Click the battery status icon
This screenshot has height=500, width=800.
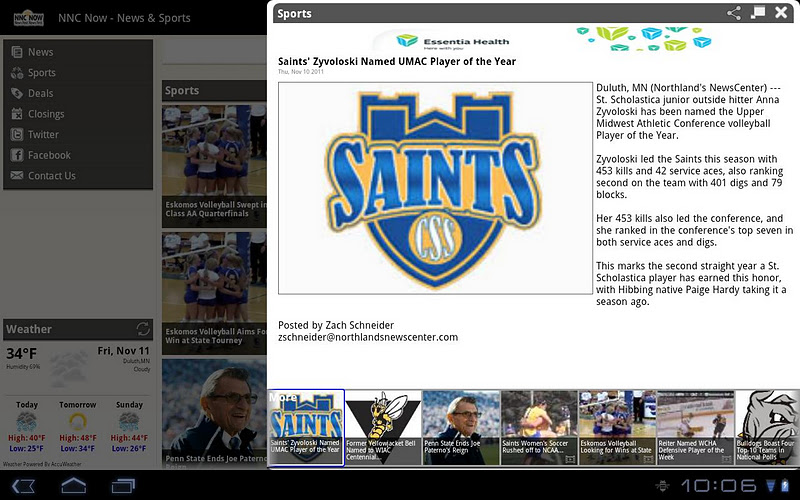pyautogui.click(x=783, y=485)
